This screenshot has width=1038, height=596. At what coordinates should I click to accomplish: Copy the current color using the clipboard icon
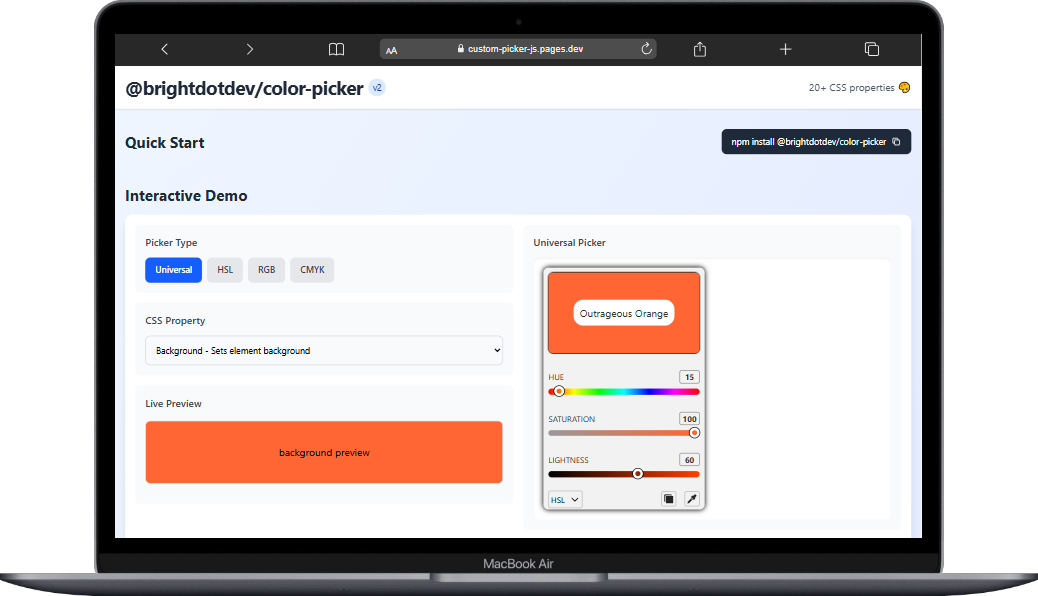click(668, 498)
